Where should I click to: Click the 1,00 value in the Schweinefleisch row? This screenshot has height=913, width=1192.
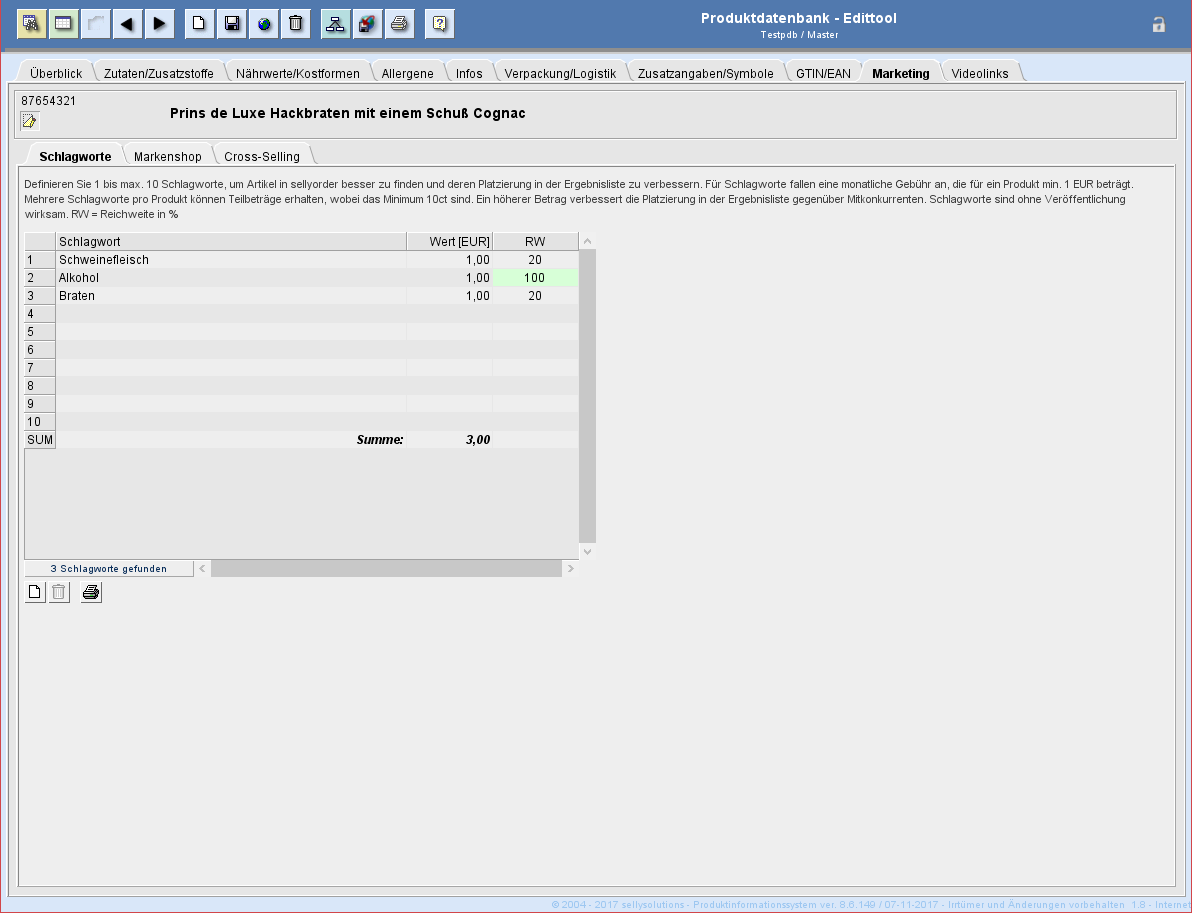pos(449,259)
